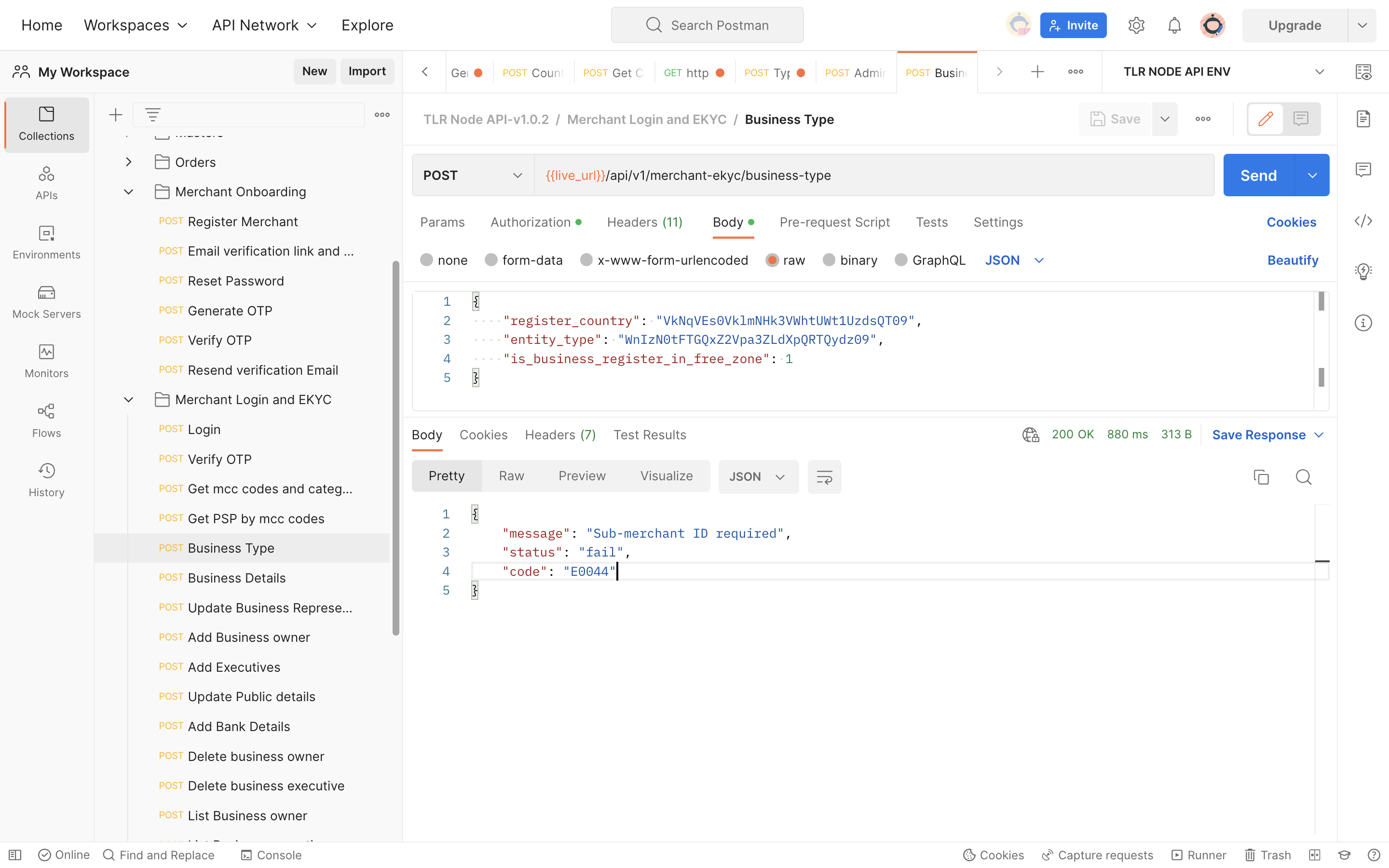Click the Beautify link
Screen dimensions: 1389x868
[1293, 260]
